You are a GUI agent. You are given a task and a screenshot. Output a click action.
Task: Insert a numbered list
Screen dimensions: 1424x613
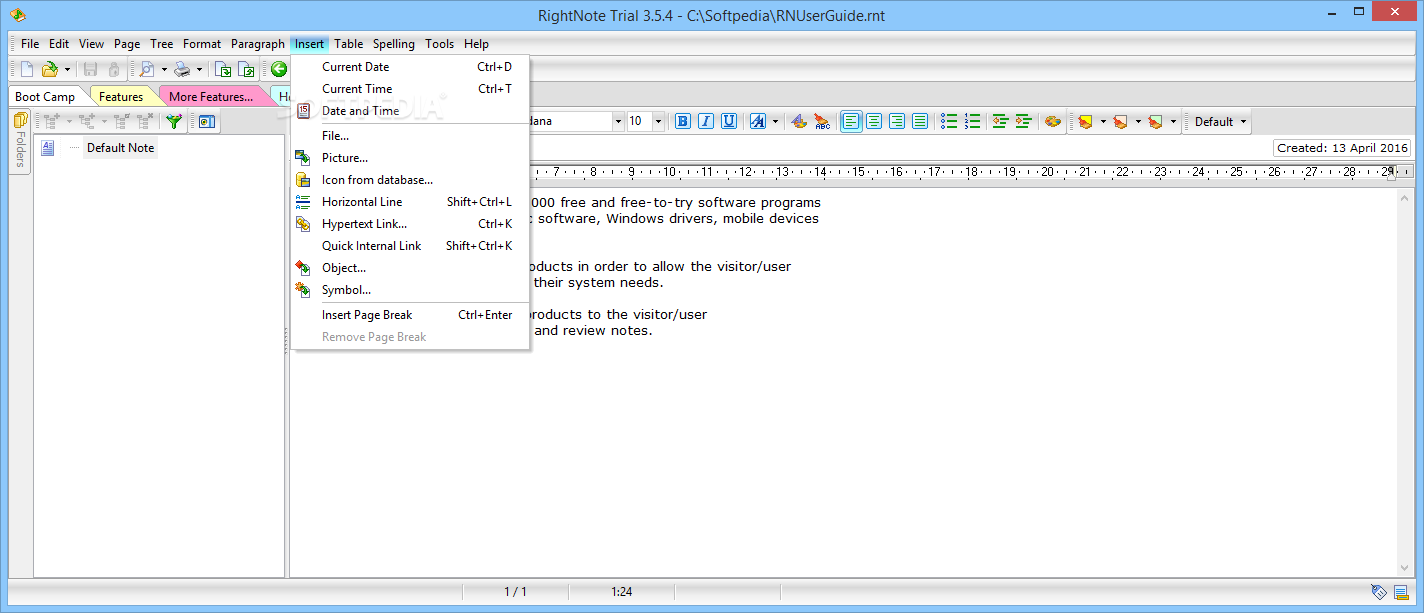pyautogui.click(x=972, y=121)
